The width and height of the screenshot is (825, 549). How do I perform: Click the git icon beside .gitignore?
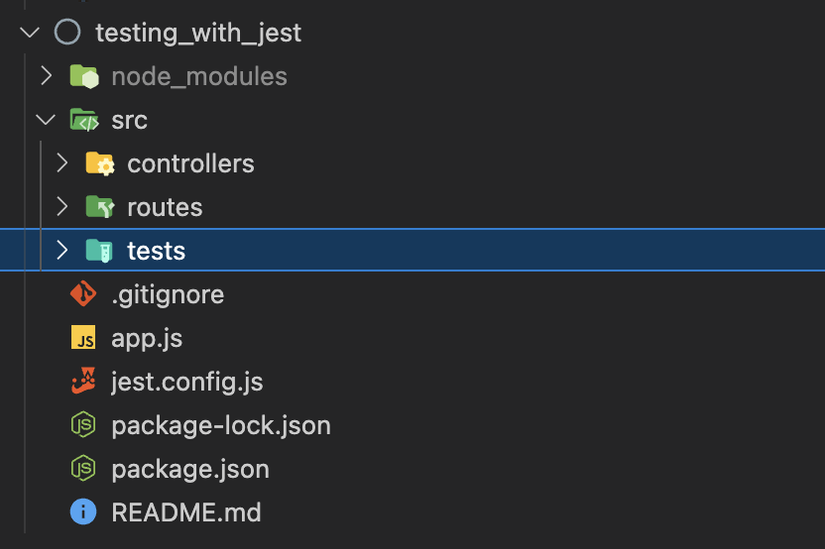tap(83, 294)
